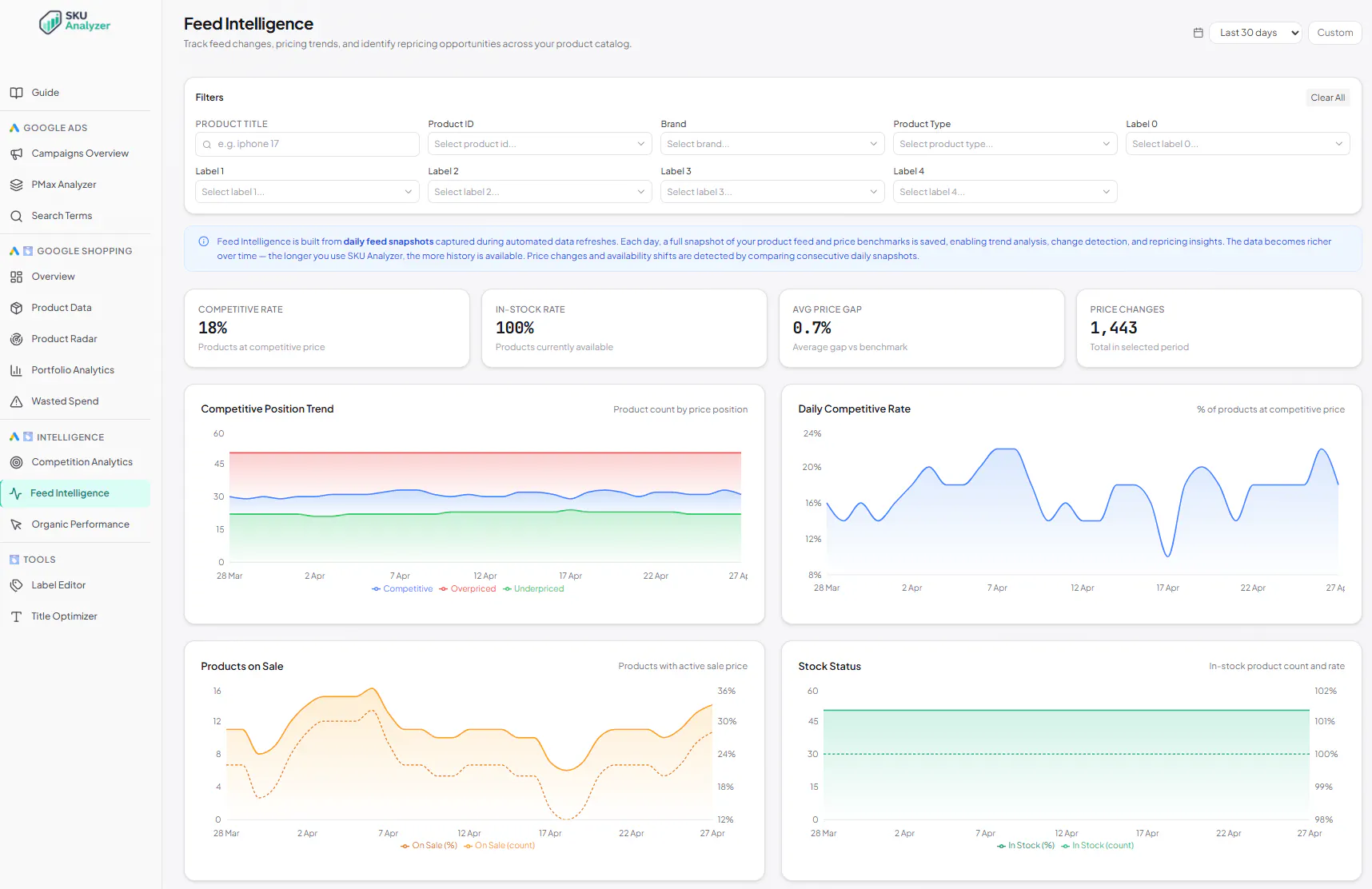Go to Competition Analytics page
The height and width of the screenshot is (889, 1372).
[76, 462]
